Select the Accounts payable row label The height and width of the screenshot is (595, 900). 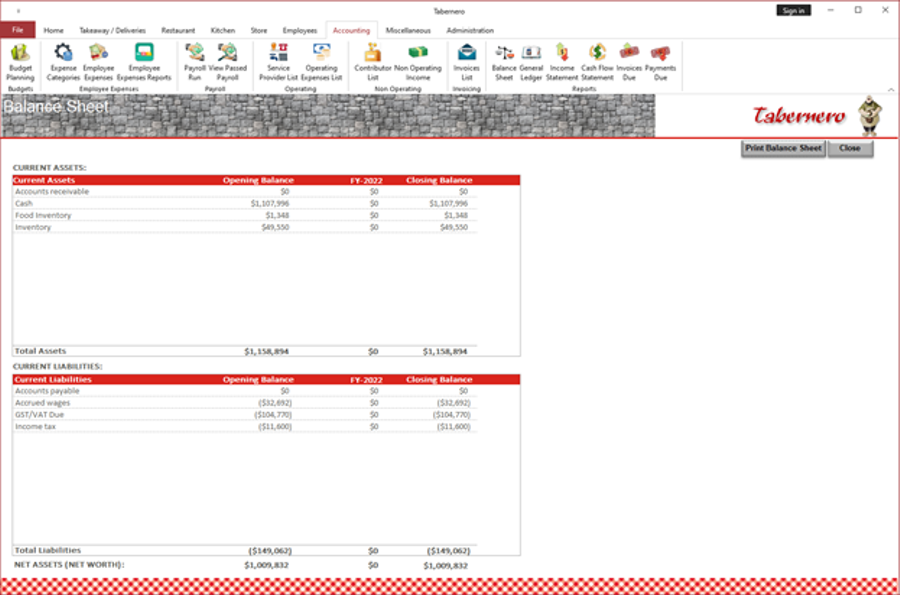tap(47, 391)
